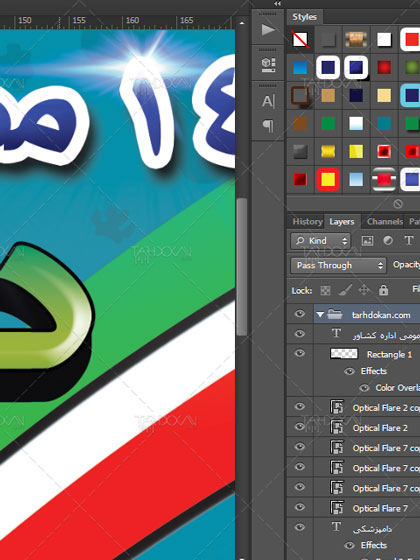Click the T icon of the دامپزشکی layer
The width and height of the screenshot is (420, 560).
click(336, 527)
